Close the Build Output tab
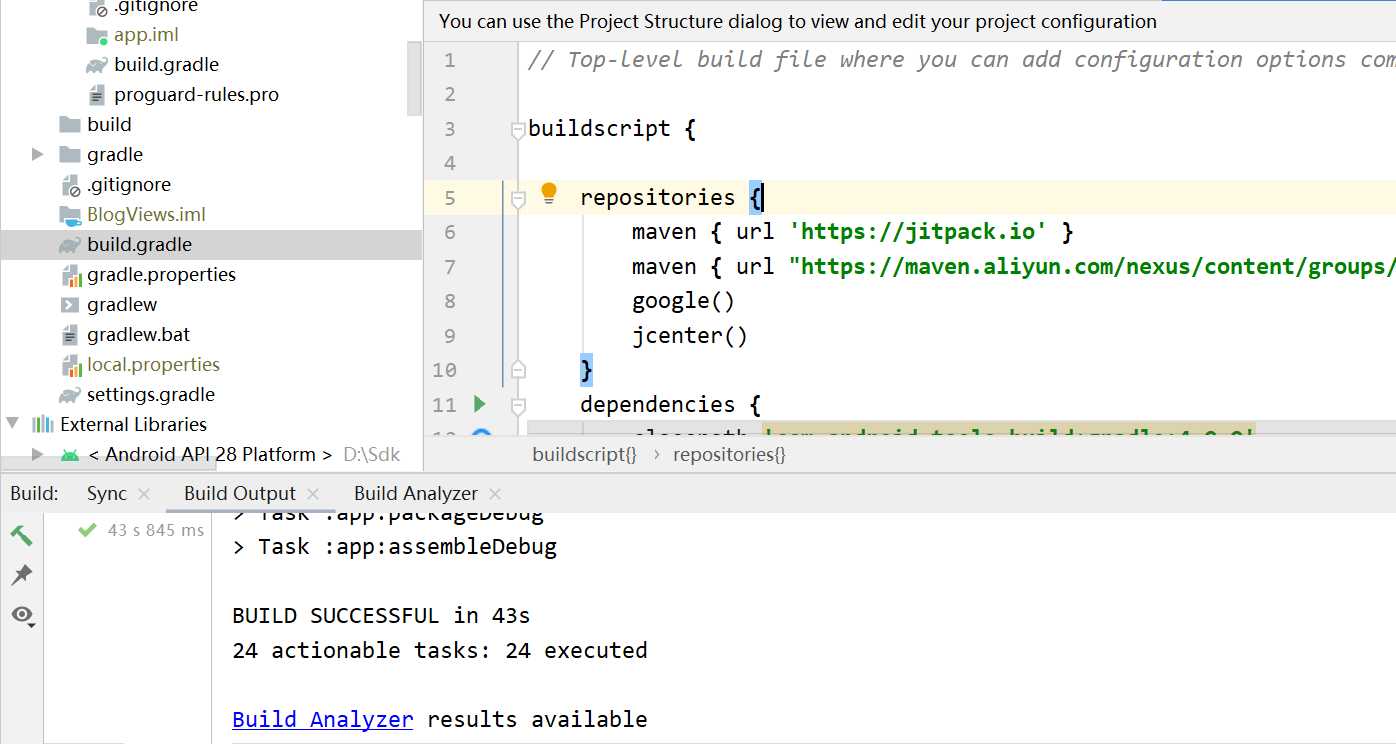The width and height of the screenshot is (1396, 744). click(313, 493)
